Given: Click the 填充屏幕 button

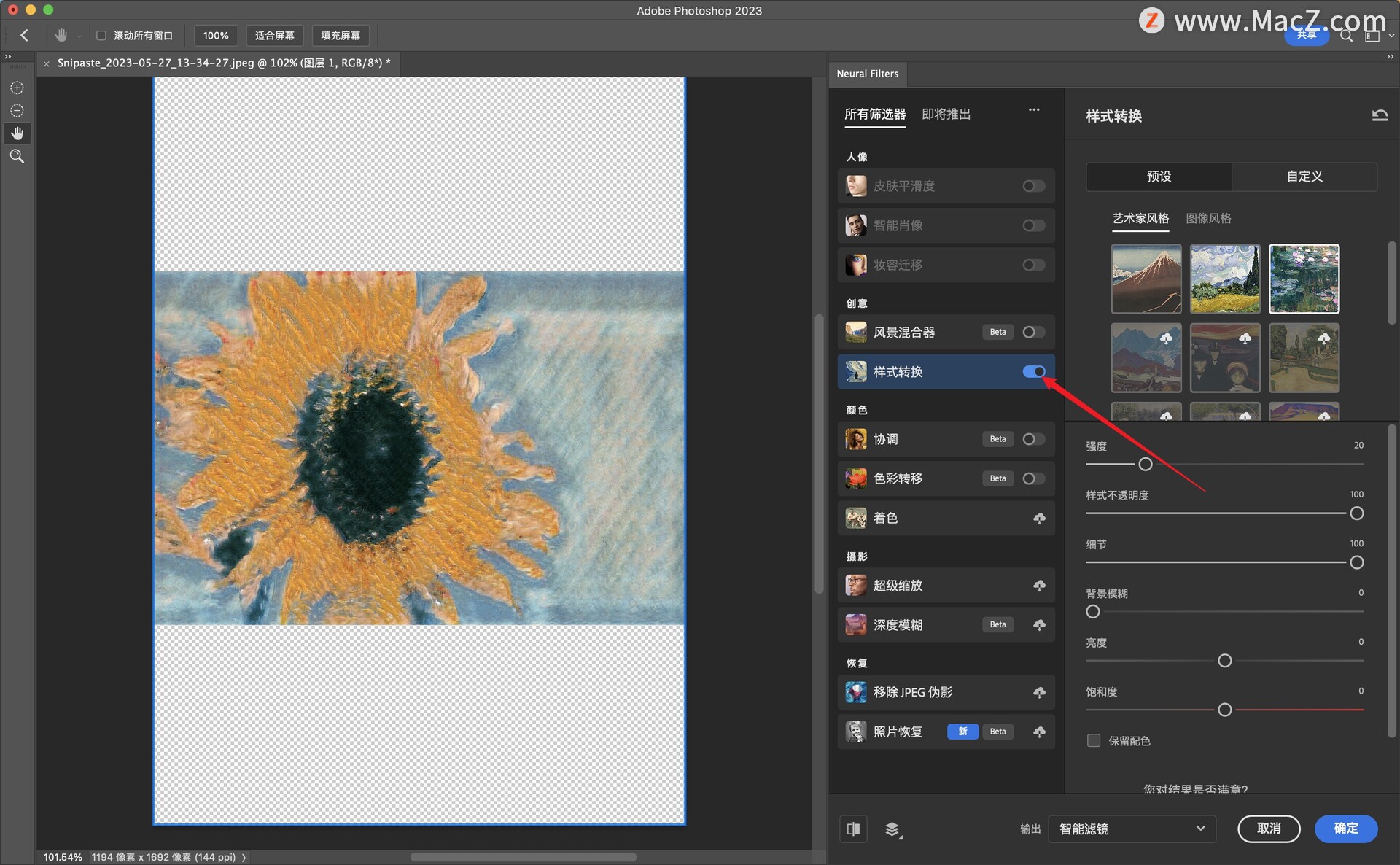Looking at the screenshot, I should pyautogui.click(x=341, y=35).
